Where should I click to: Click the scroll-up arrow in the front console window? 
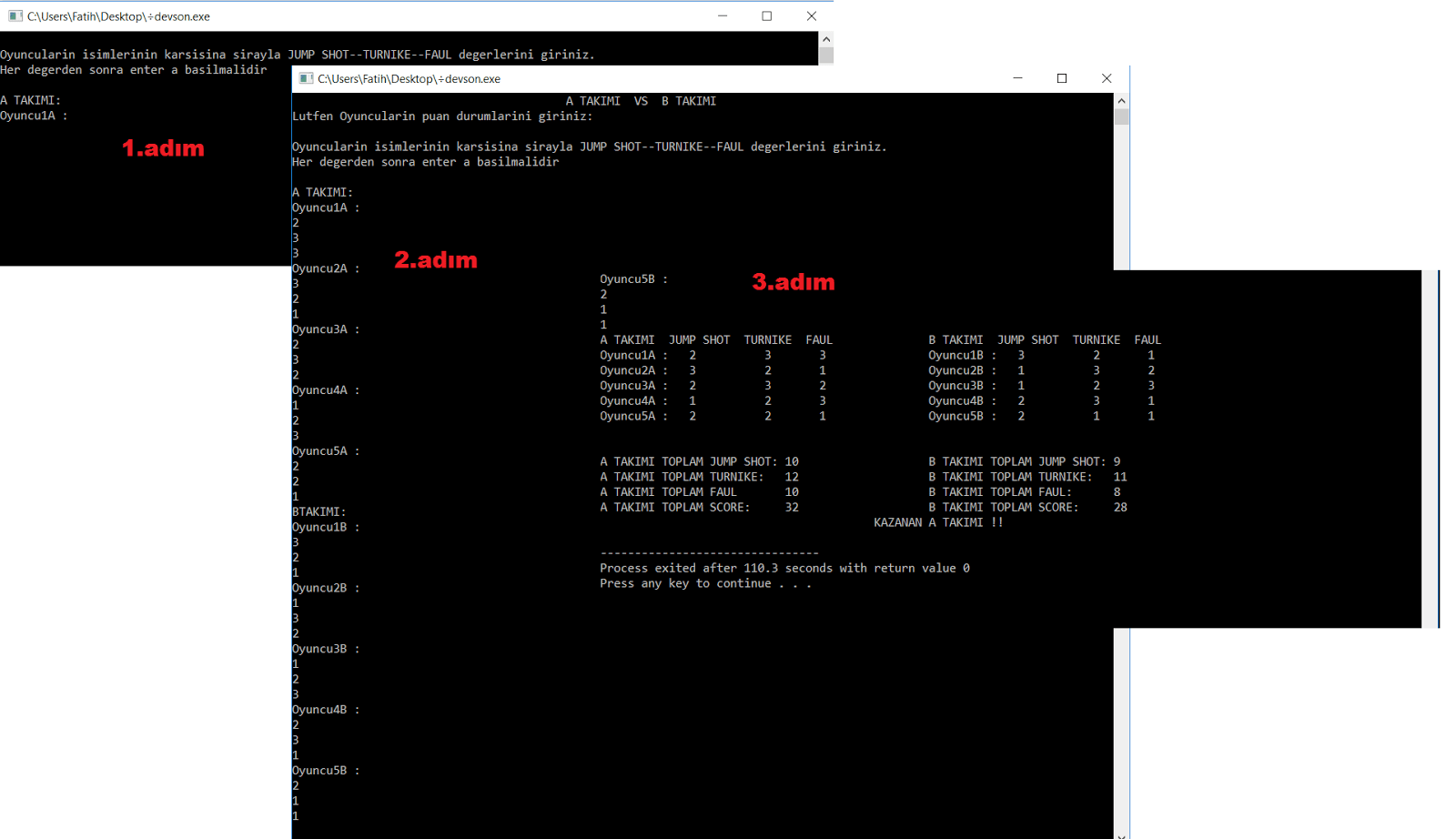[x=1121, y=101]
